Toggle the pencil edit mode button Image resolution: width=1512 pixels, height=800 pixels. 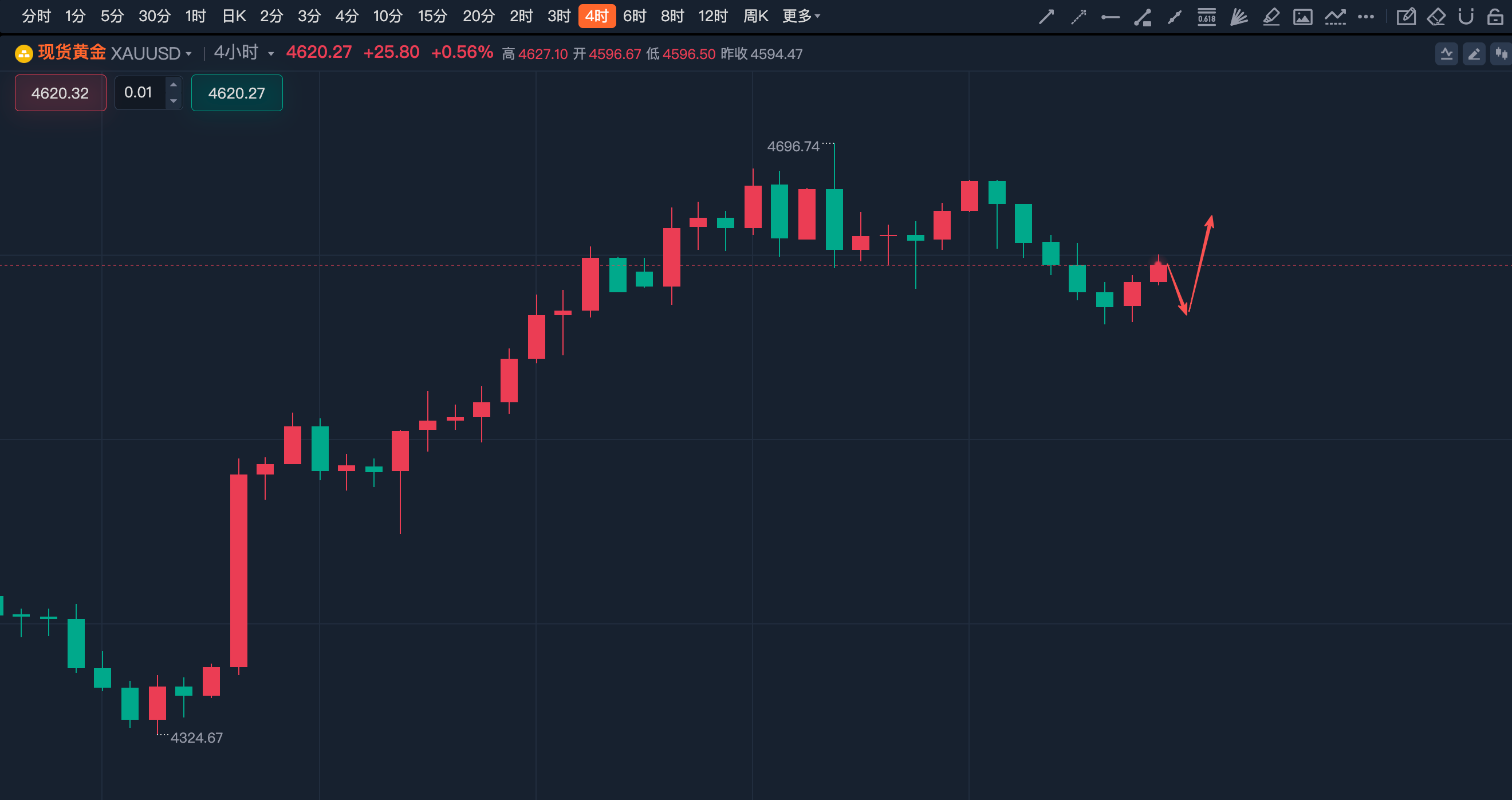click(1474, 54)
